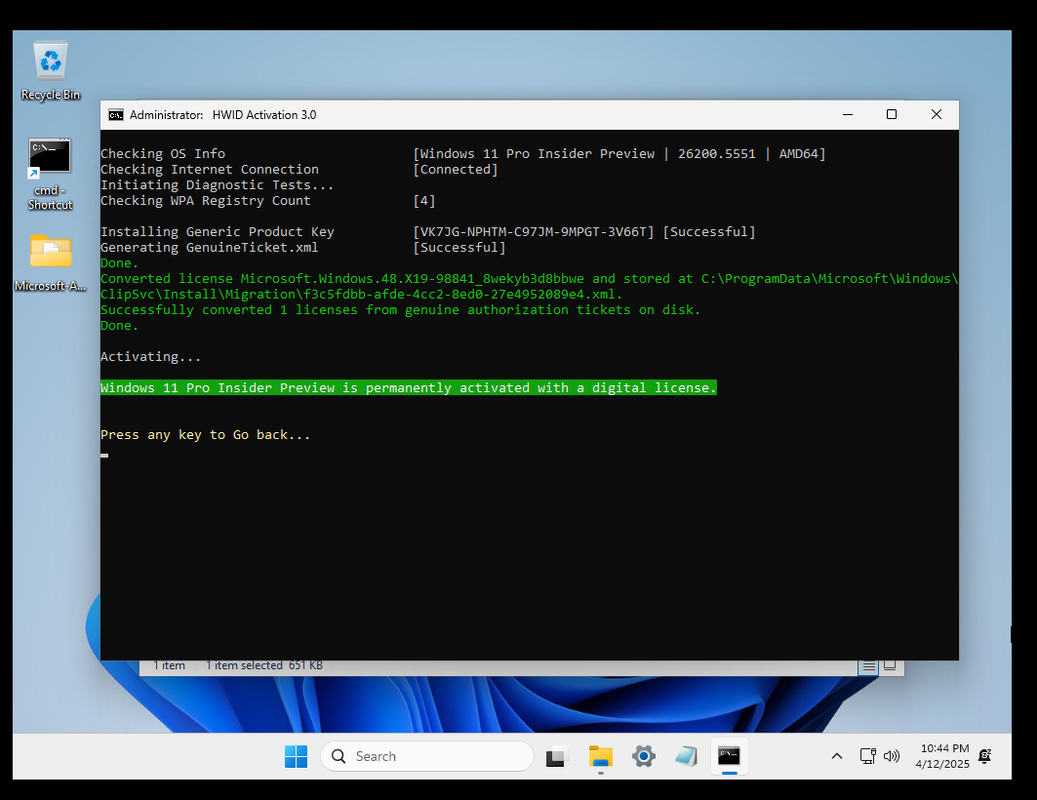Click the generic product key text VK7JG-NPHTM
The width and height of the screenshot is (1037, 800).
(533, 232)
